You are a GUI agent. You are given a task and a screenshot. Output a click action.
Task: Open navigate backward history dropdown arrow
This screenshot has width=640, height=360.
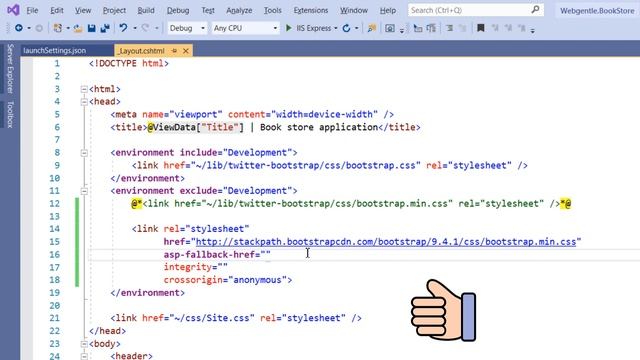29,29
